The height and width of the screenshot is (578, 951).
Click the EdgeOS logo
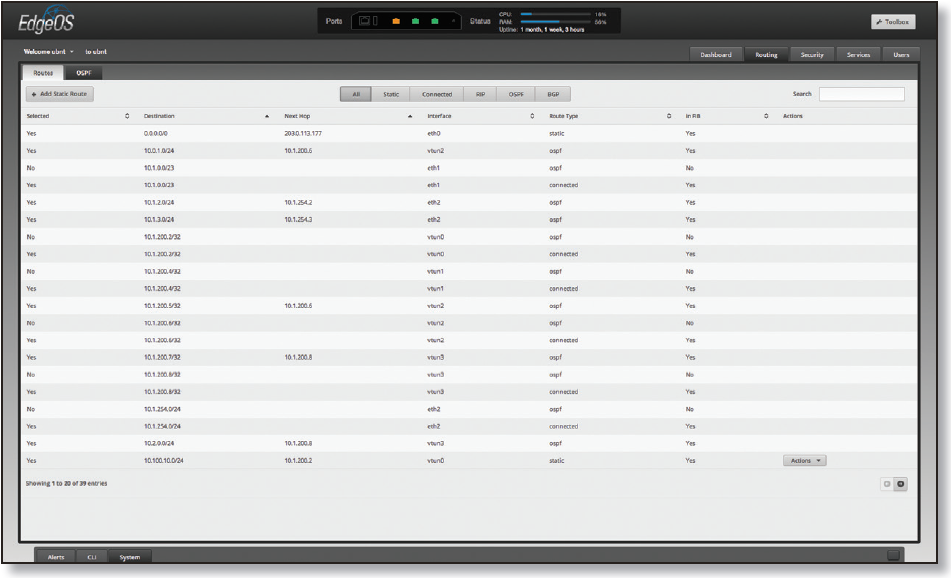pyautogui.click(x=45, y=23)
